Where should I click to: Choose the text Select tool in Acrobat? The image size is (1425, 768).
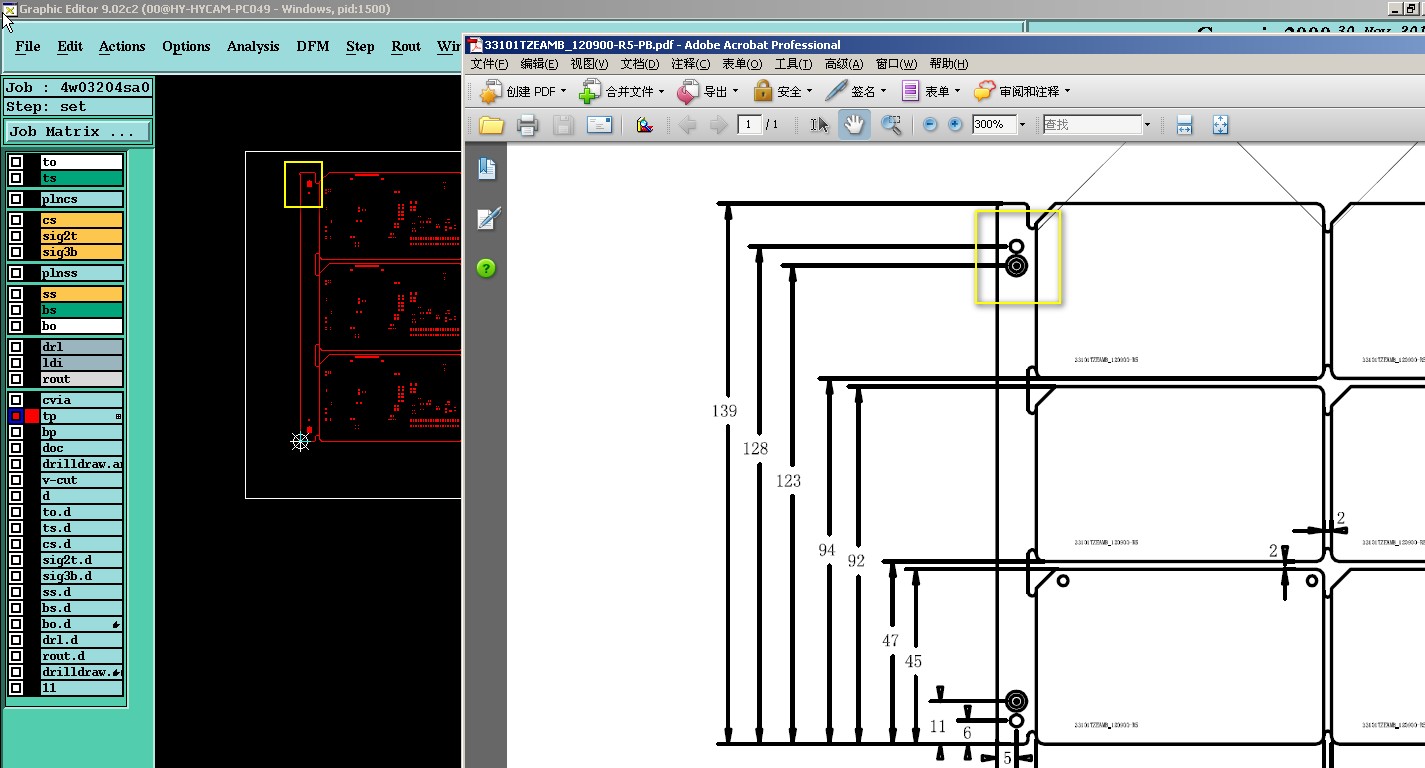[819, 125]
